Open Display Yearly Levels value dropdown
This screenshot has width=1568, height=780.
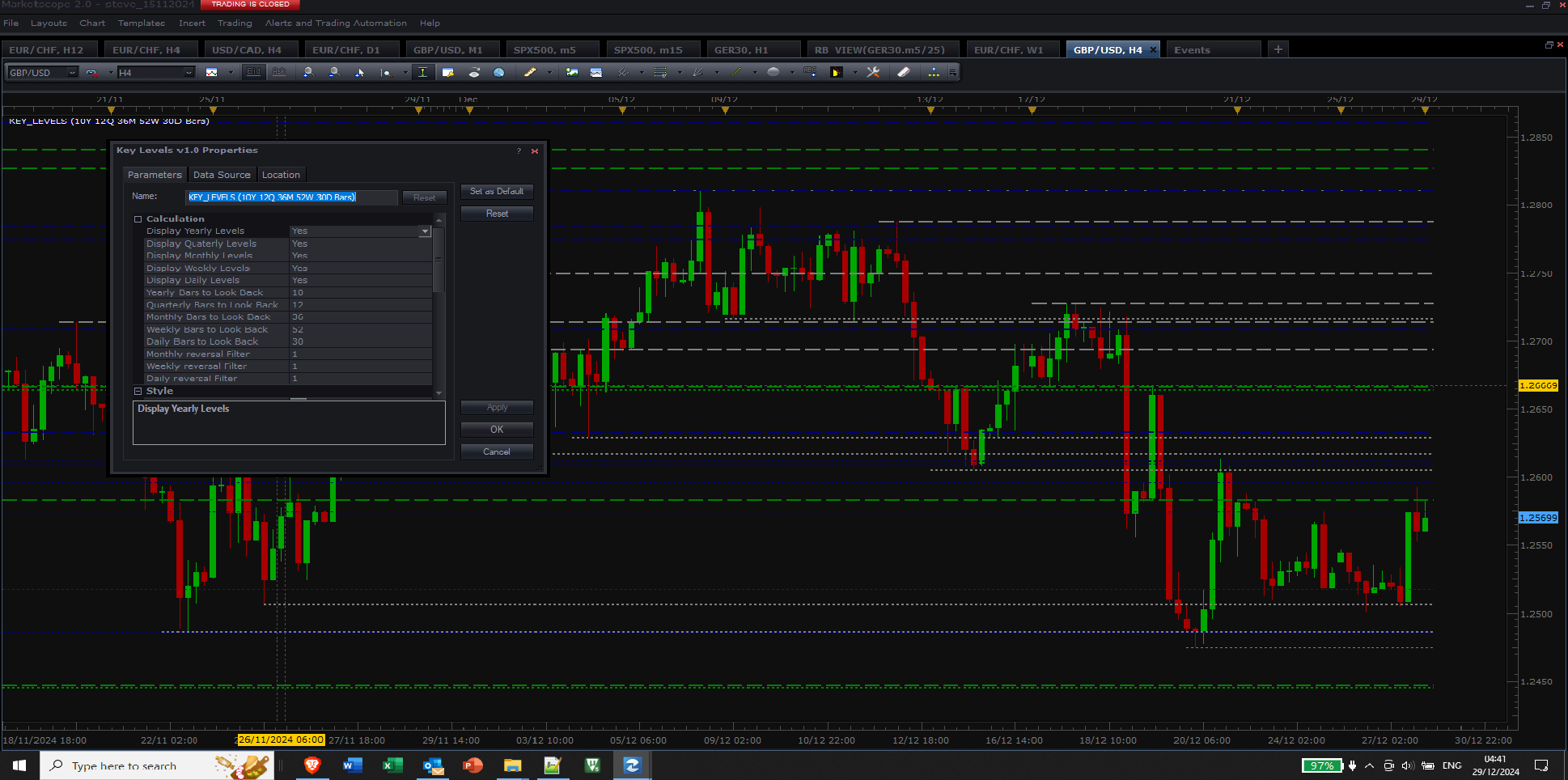[425, 231]
